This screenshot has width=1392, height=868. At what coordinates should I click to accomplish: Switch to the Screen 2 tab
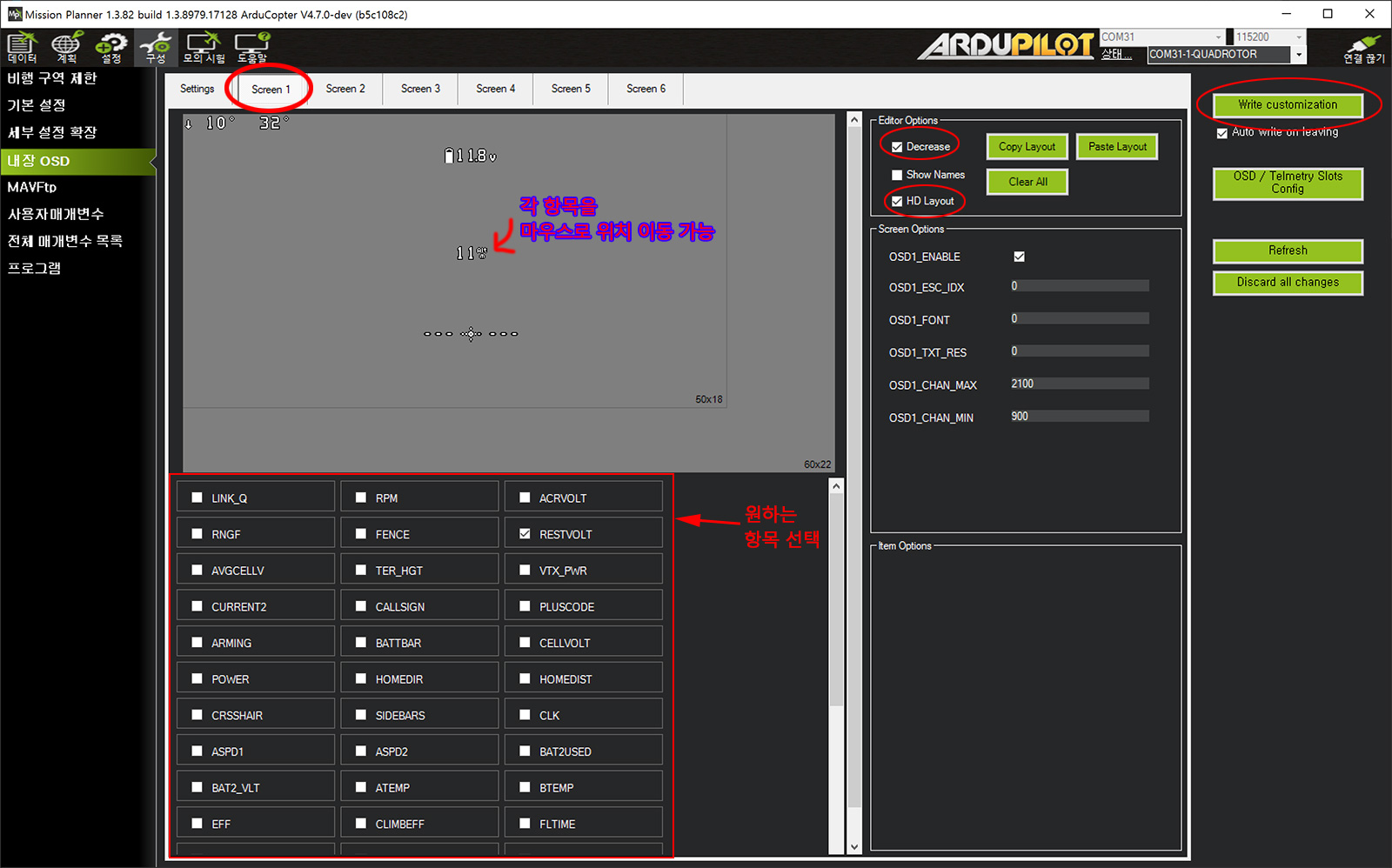(x=345, y=89)
